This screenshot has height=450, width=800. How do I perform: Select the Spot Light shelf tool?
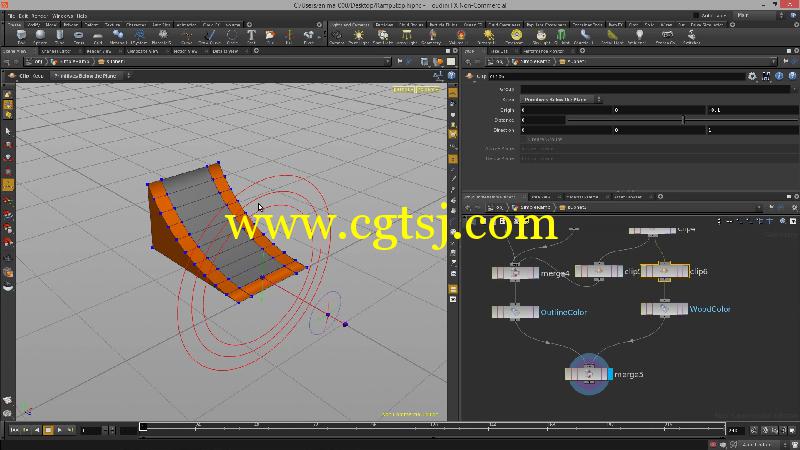point(383,36)
